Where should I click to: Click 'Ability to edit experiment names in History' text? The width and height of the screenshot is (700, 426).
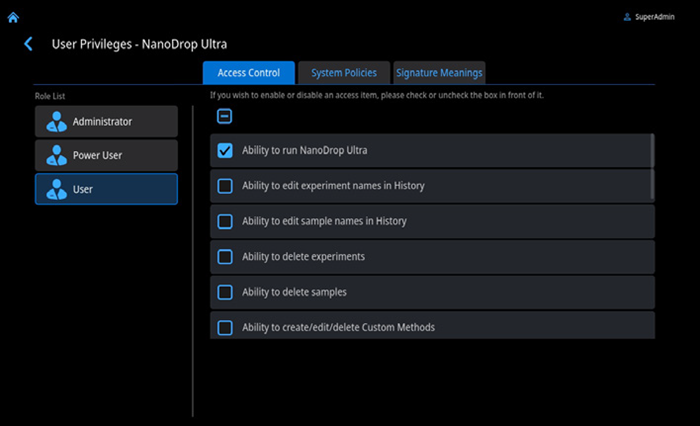333,186
